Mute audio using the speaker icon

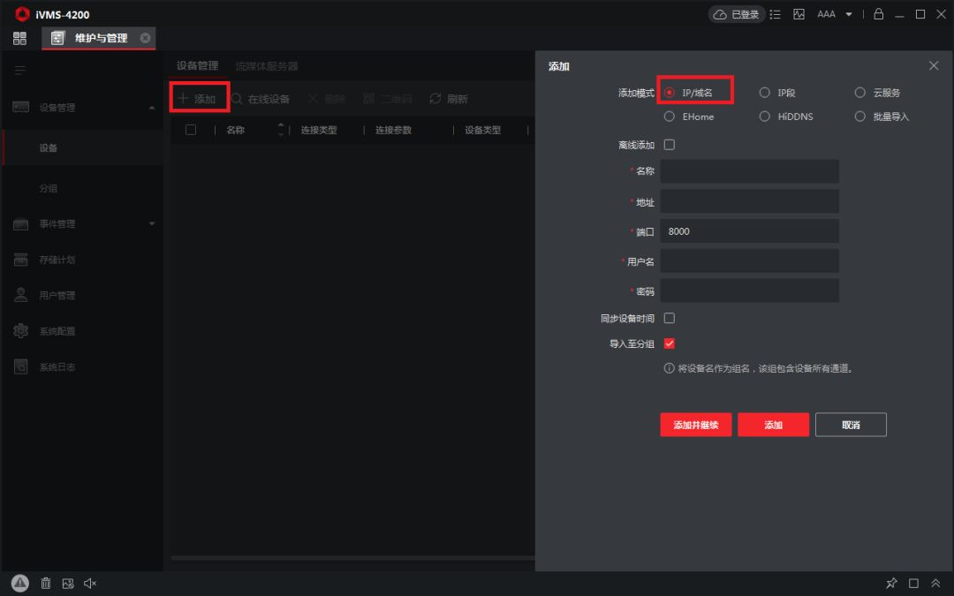point(90,583)
